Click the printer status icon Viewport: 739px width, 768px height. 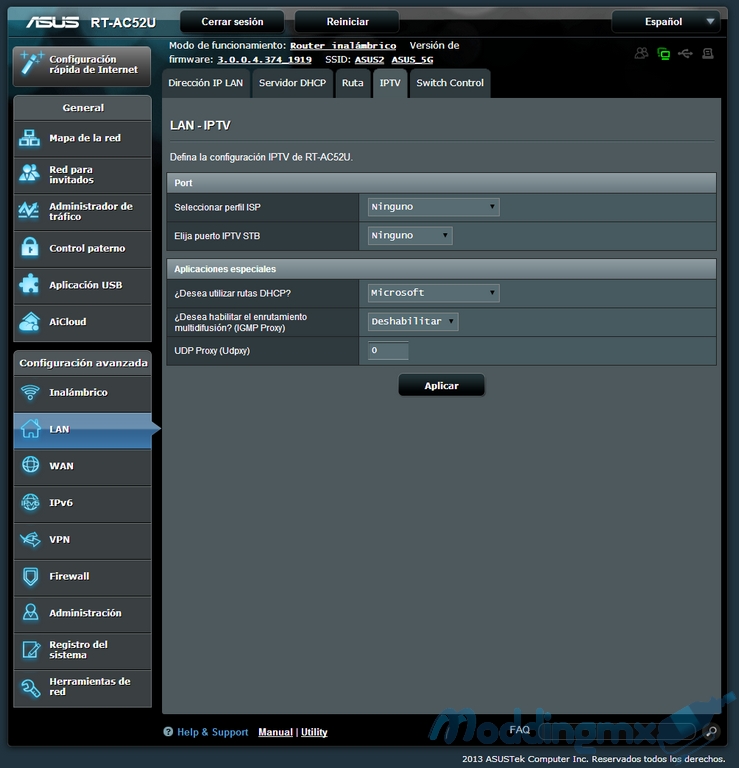(708, 53)
